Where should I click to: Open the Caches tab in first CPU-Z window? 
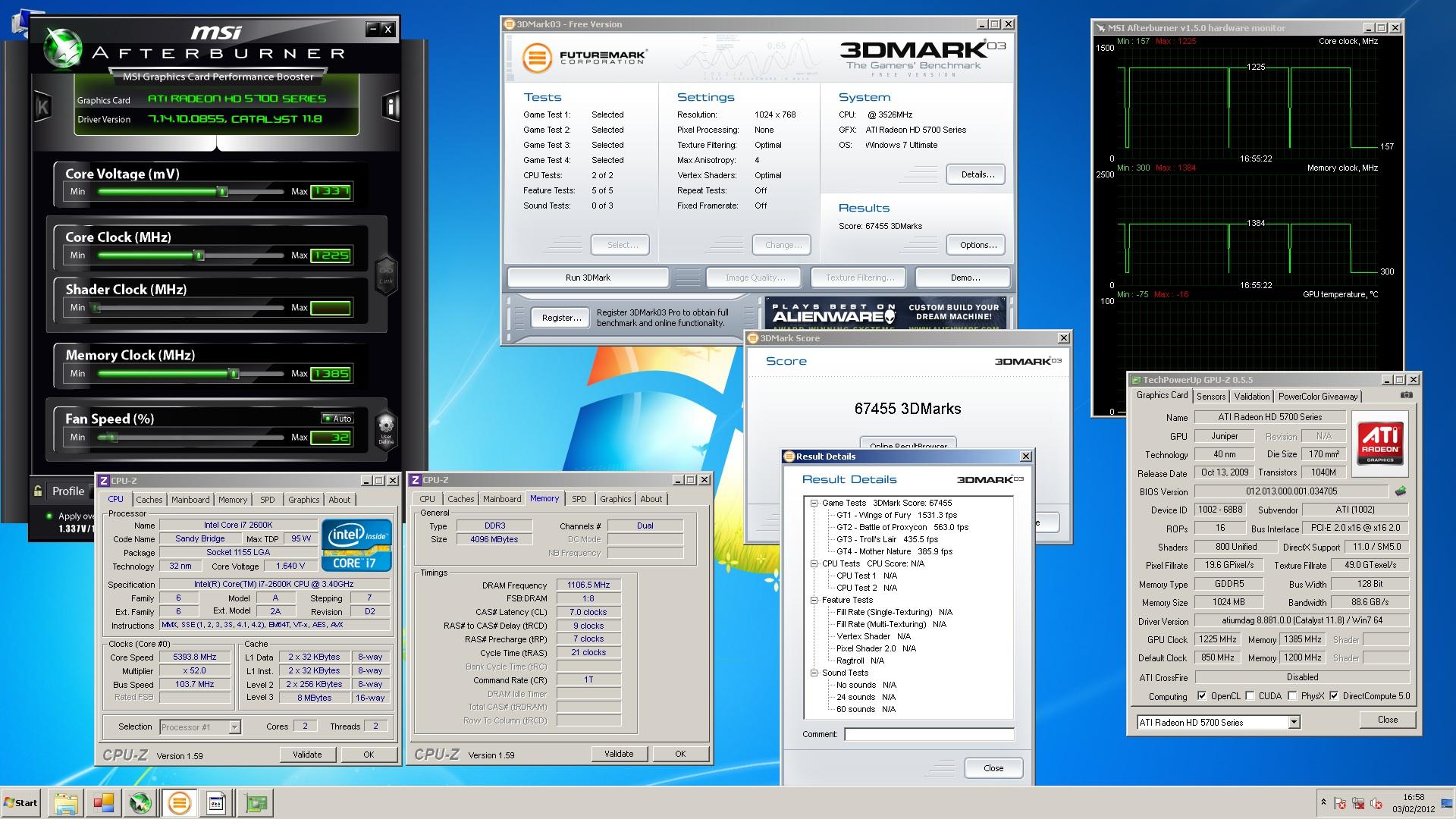coord(149,500)
